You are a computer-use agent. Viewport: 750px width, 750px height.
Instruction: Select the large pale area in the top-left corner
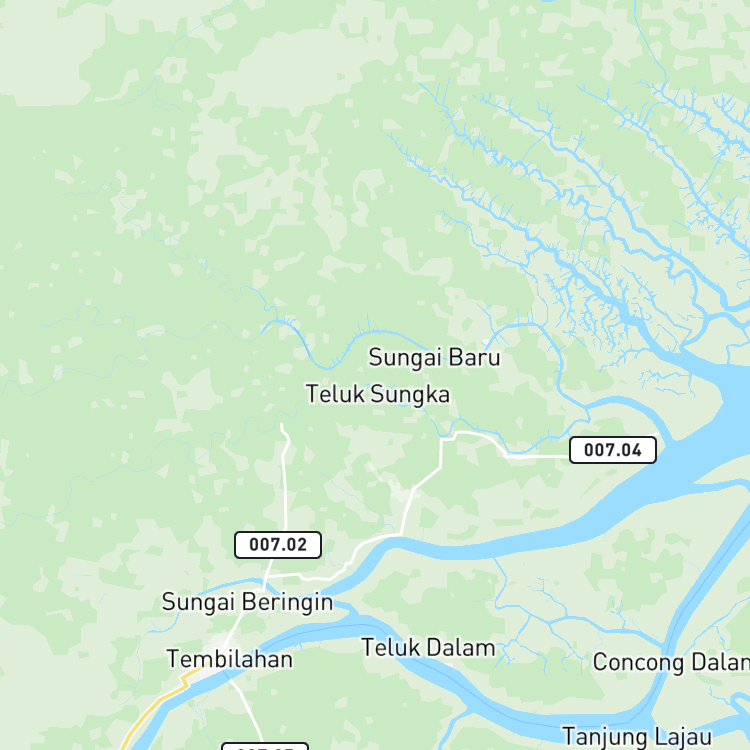[x=45, y=53]
